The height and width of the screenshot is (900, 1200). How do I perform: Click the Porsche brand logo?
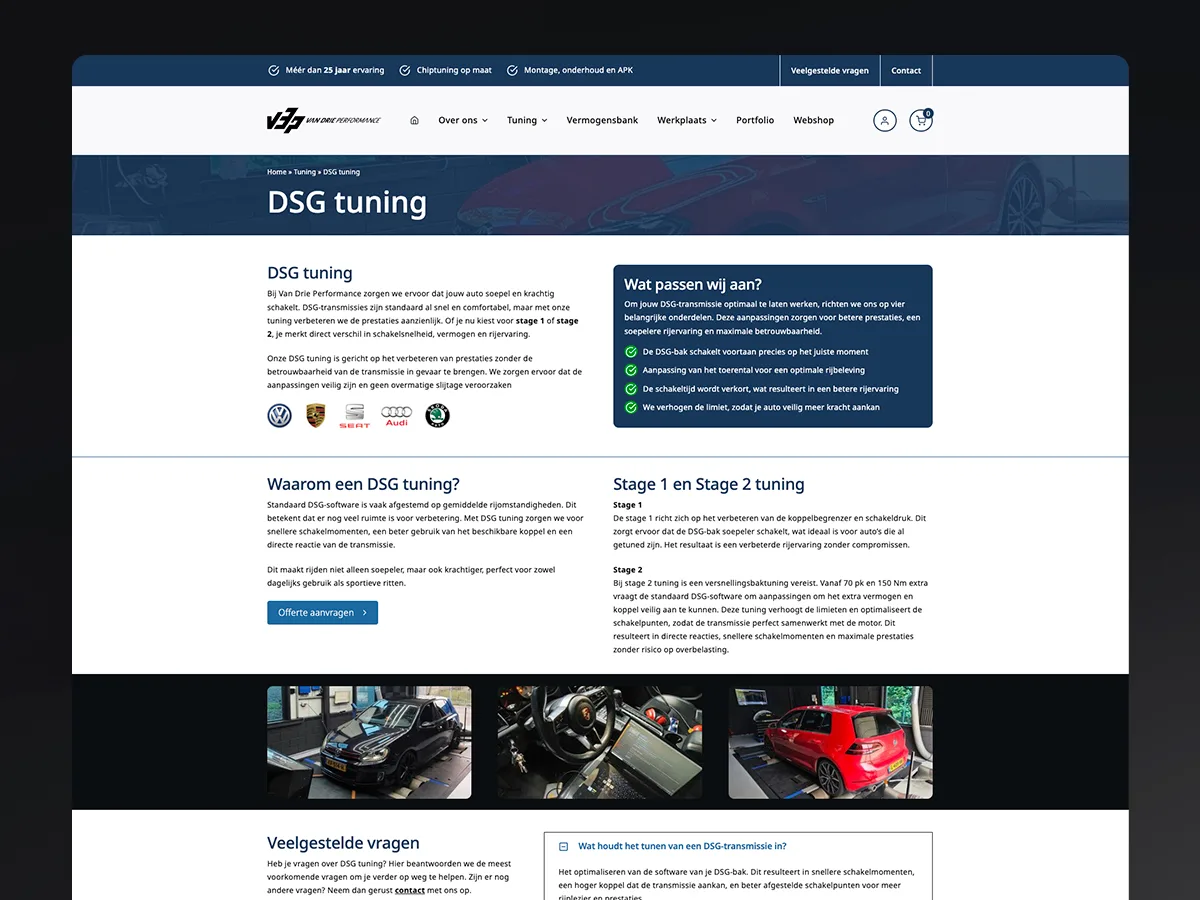point(315,416)
